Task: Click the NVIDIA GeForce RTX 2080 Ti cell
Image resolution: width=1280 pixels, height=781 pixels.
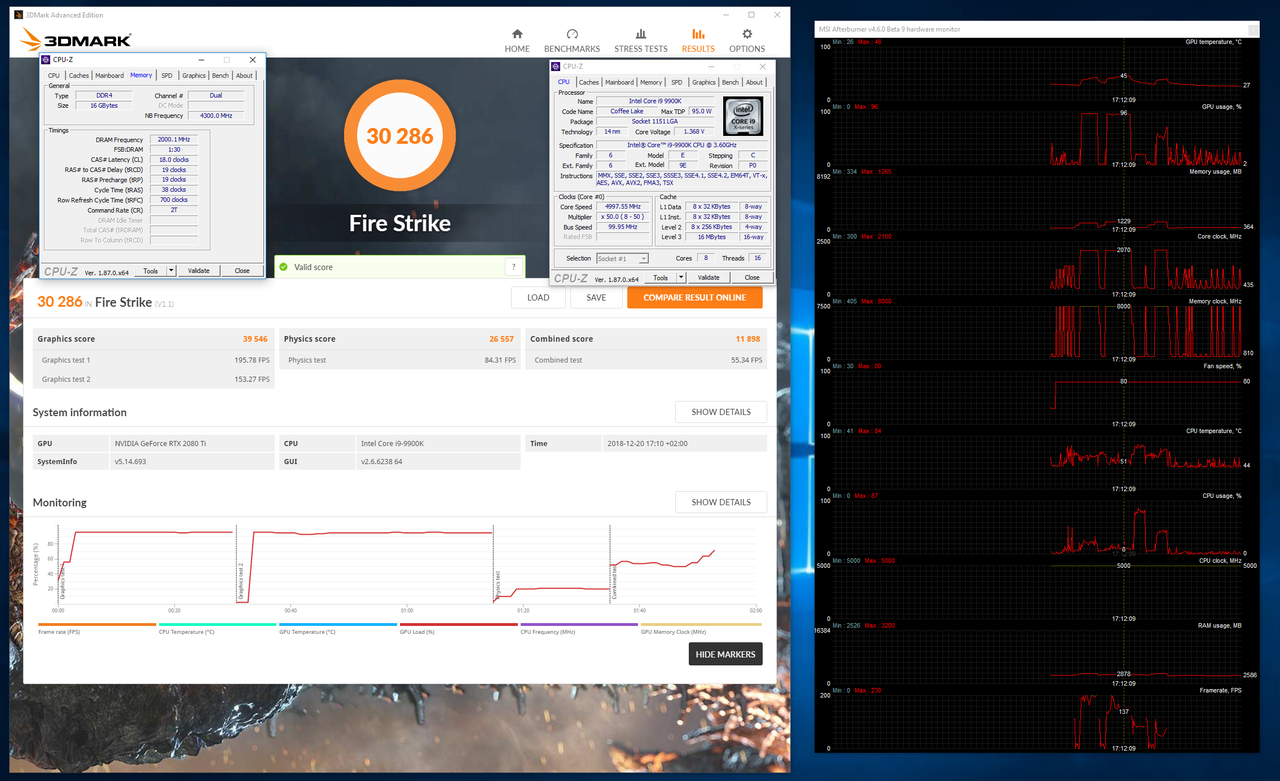Action: point(191,443)
